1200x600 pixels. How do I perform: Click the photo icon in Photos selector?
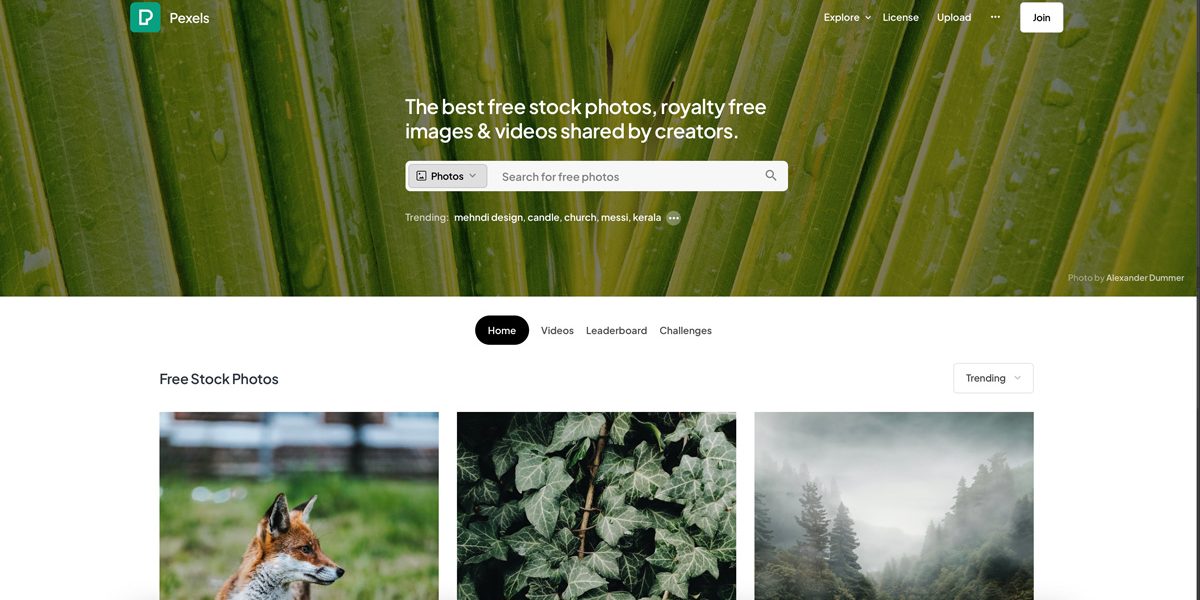click(x=421, y=176)
